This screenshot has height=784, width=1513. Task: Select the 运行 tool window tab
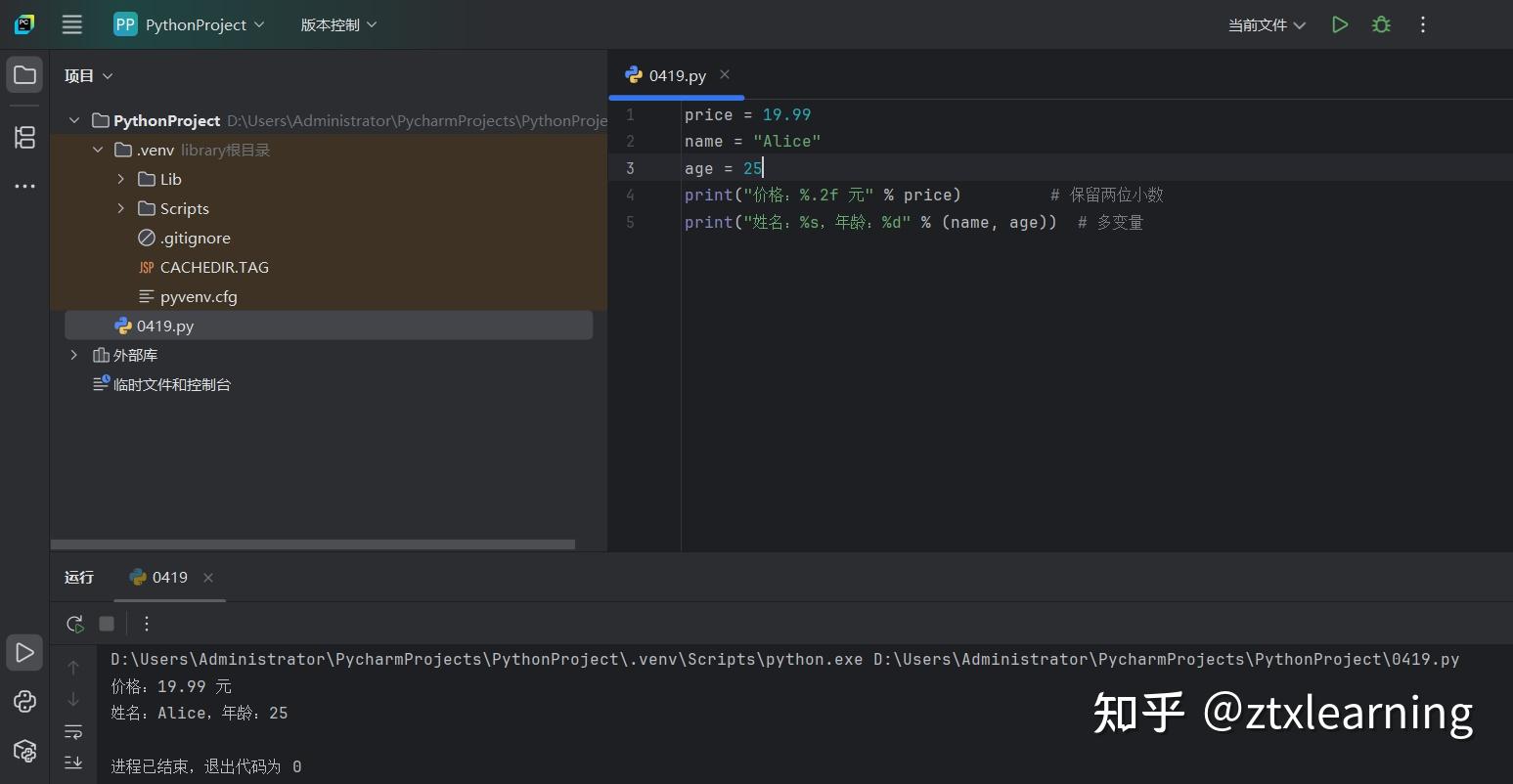pyautogui.click(x=78, y=577)
